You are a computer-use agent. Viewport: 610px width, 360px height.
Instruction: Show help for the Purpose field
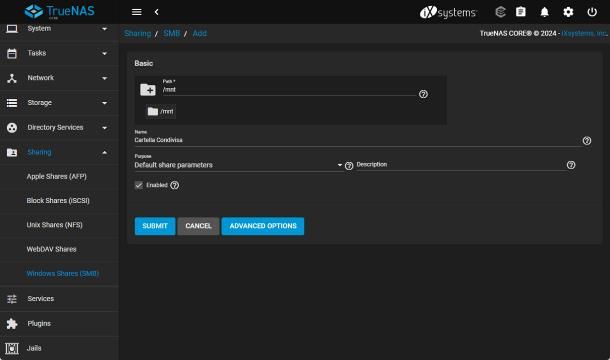[349, 166]
